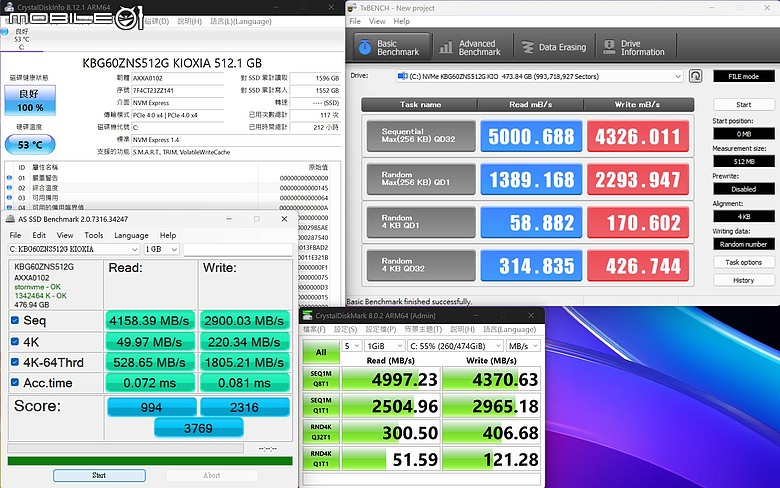Viewport: 780px width, 488px height.
Task: Expand CrystalDiskMark 1GiB size dropdown
Action: (384, 346)
